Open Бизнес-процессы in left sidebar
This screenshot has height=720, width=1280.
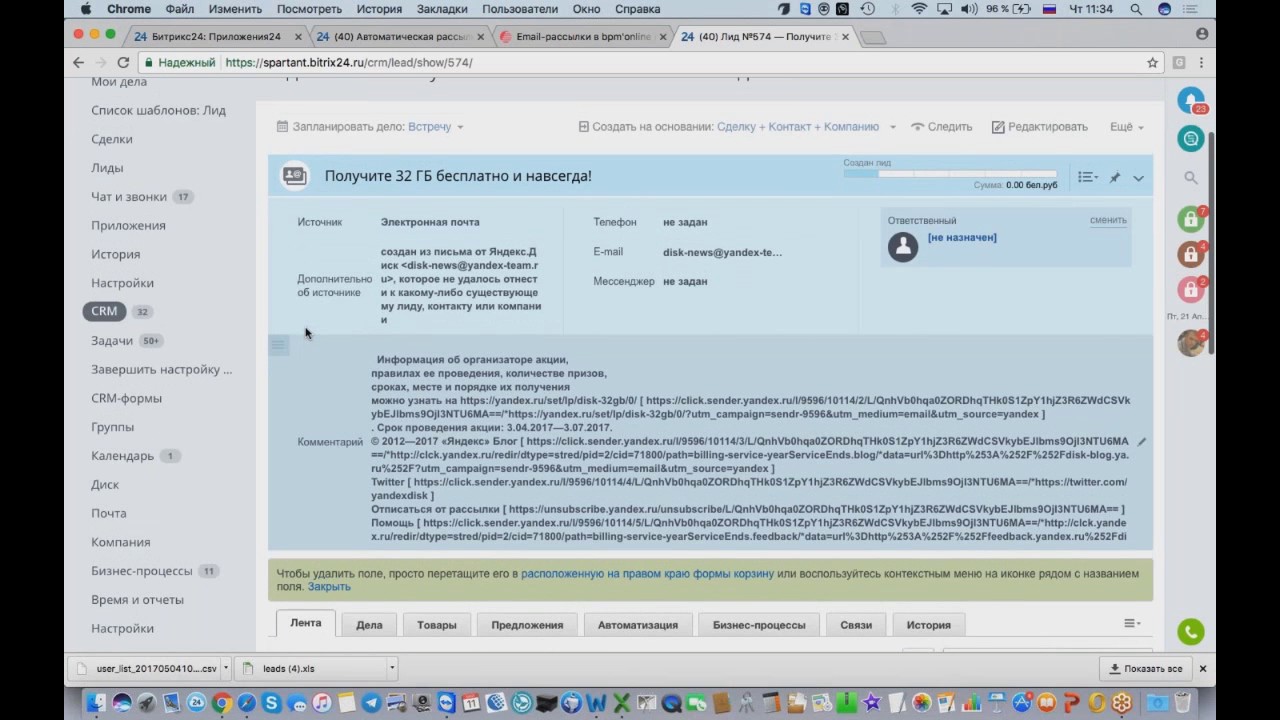coord(141,571)
